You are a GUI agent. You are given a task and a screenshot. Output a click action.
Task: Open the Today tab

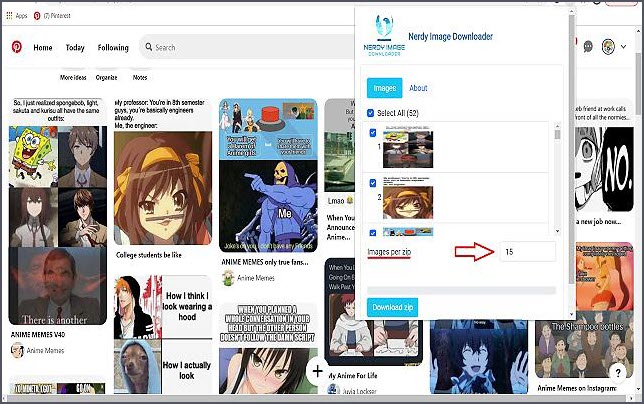click(x=75, y=48)
